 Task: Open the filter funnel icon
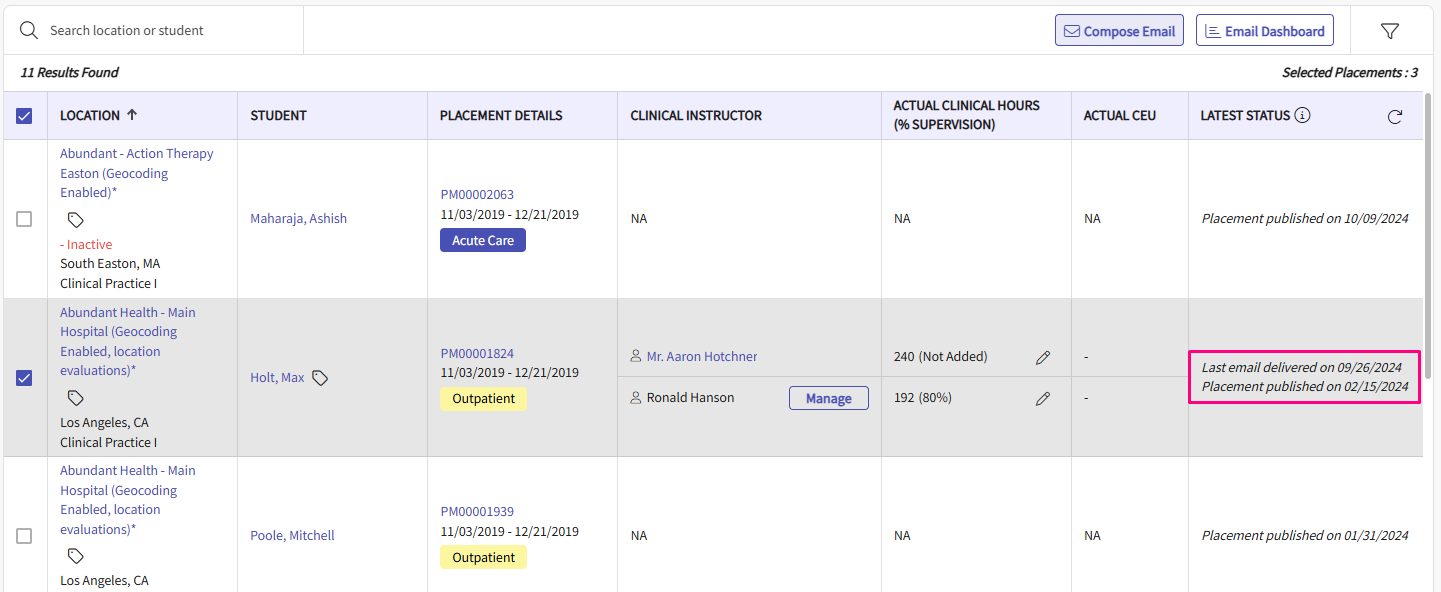click(1389, 31)
